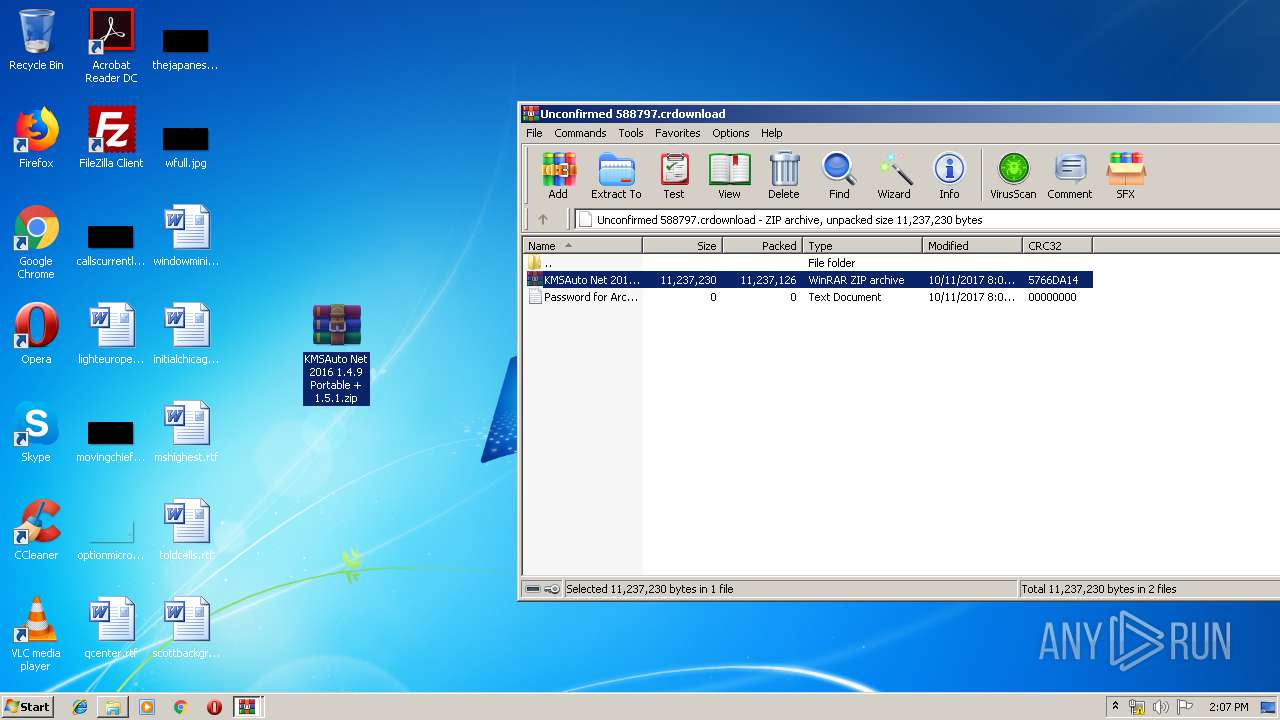Go up one folder level arrow
This screenshot has width=1280, height=720.
[x=543, y=220]
